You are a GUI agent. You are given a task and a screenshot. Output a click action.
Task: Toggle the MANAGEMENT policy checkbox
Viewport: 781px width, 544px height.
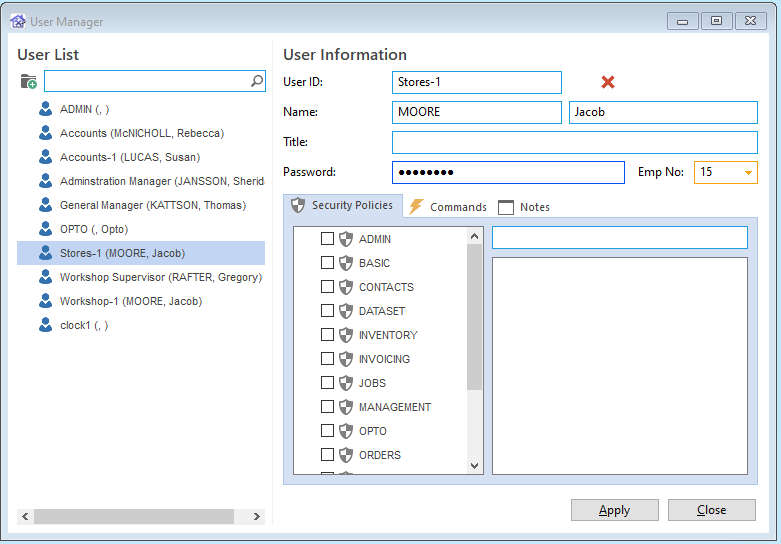click(327, 407)
